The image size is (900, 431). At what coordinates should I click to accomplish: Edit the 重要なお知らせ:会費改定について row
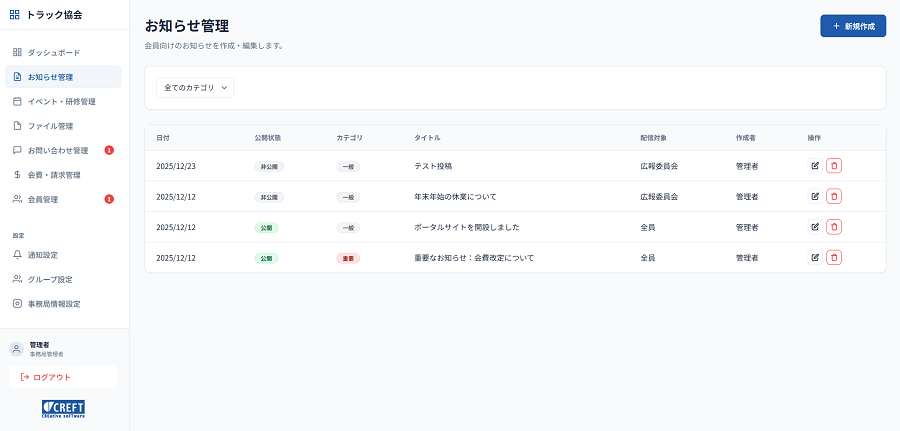pyautogui.click(x=815, y=258)
